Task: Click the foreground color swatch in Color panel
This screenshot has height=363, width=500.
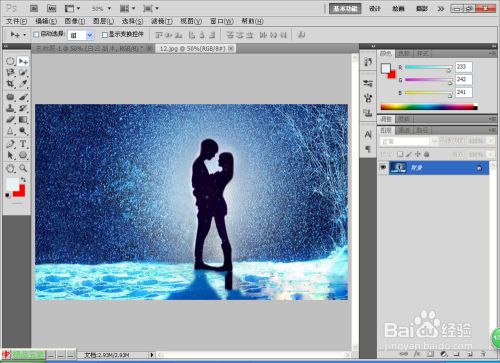Action: click(x=385, y=68)
